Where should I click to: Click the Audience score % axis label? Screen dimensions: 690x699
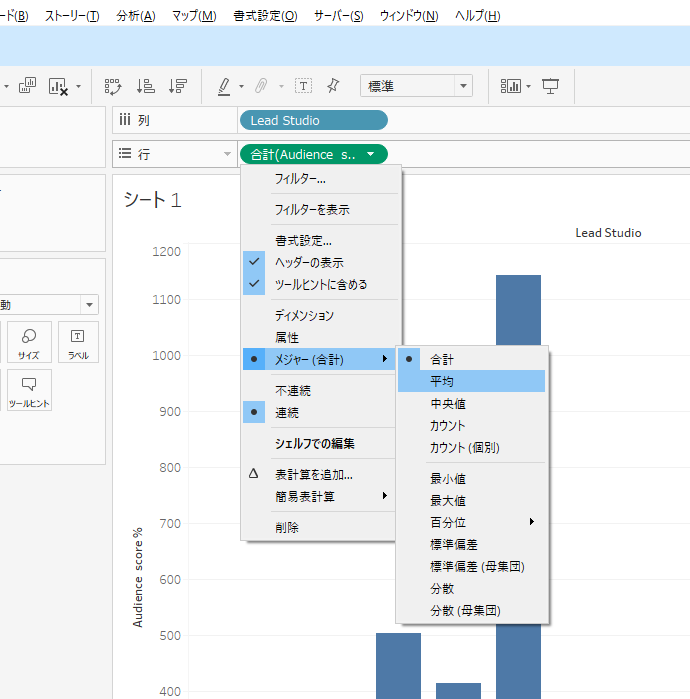(138, 578)
